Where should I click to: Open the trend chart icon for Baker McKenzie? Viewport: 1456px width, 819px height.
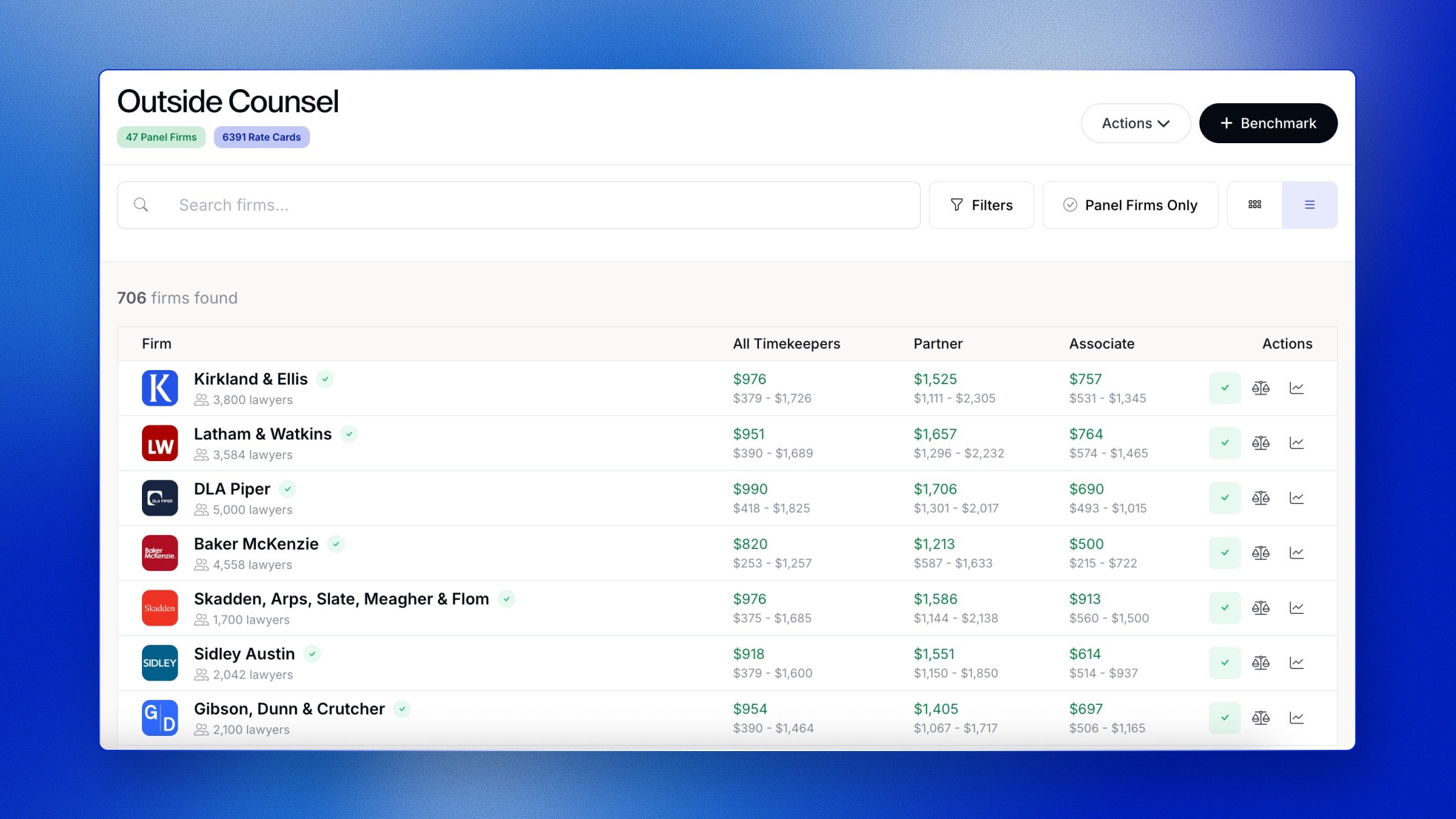pyautogui.click(x=1296, y=553)
